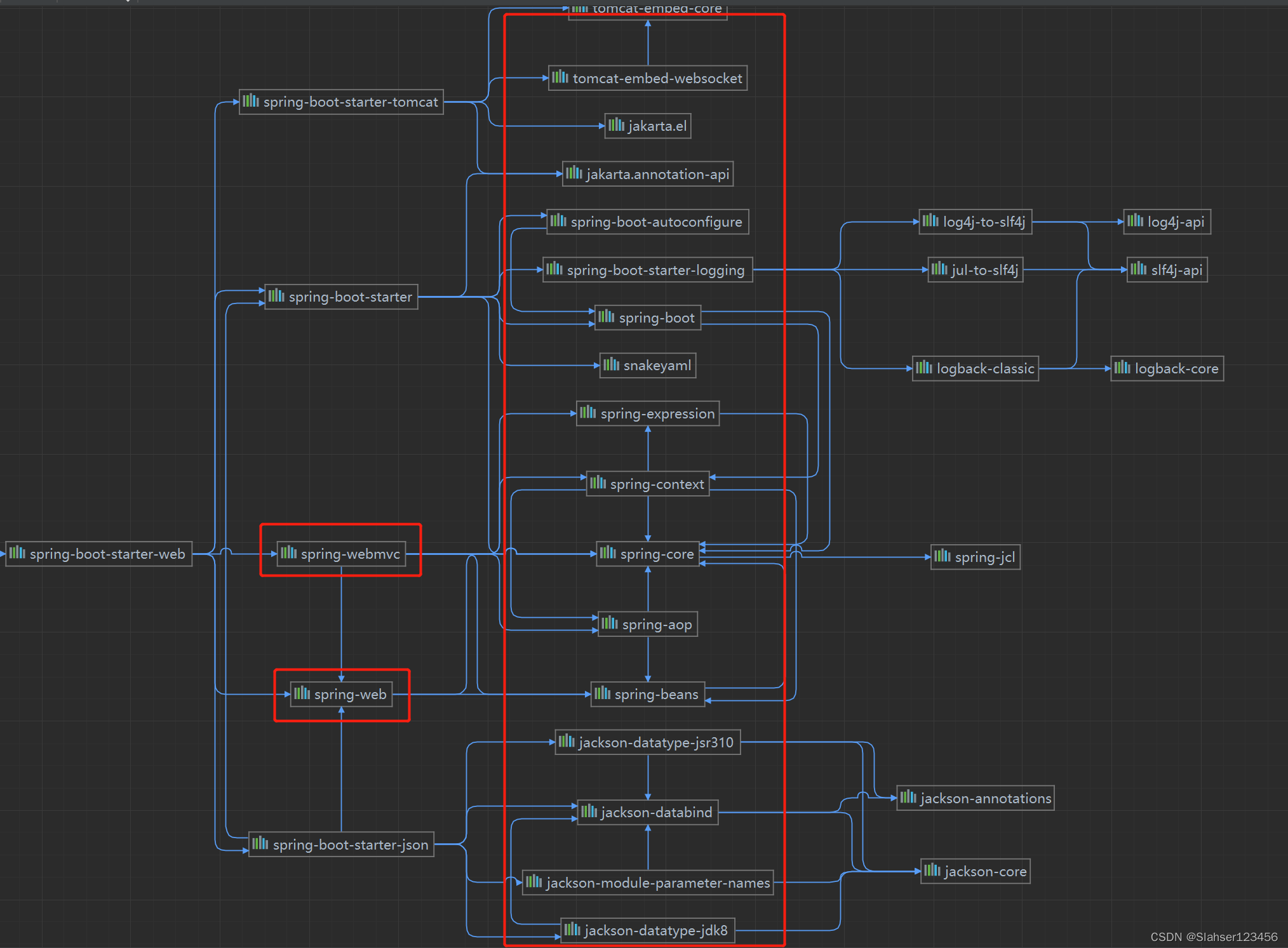Viewport: 1288px width, 948px height.
Task: Click the jakarta.el library icon
Action: 616,125
